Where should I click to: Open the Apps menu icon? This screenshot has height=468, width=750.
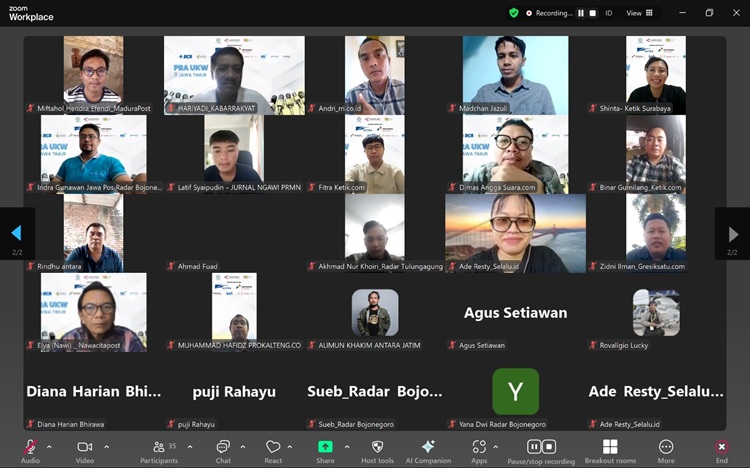(x=479, y=447)
